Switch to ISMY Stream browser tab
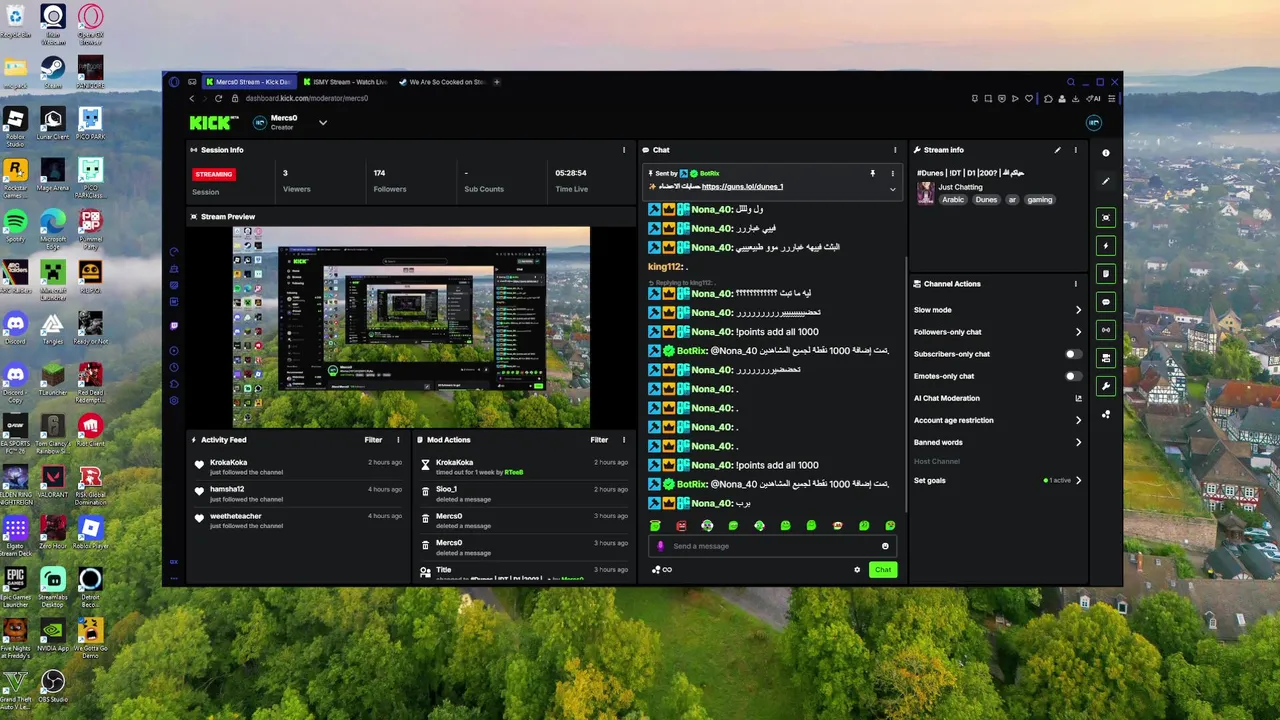The image size is (1280, 720). (343, 82)
